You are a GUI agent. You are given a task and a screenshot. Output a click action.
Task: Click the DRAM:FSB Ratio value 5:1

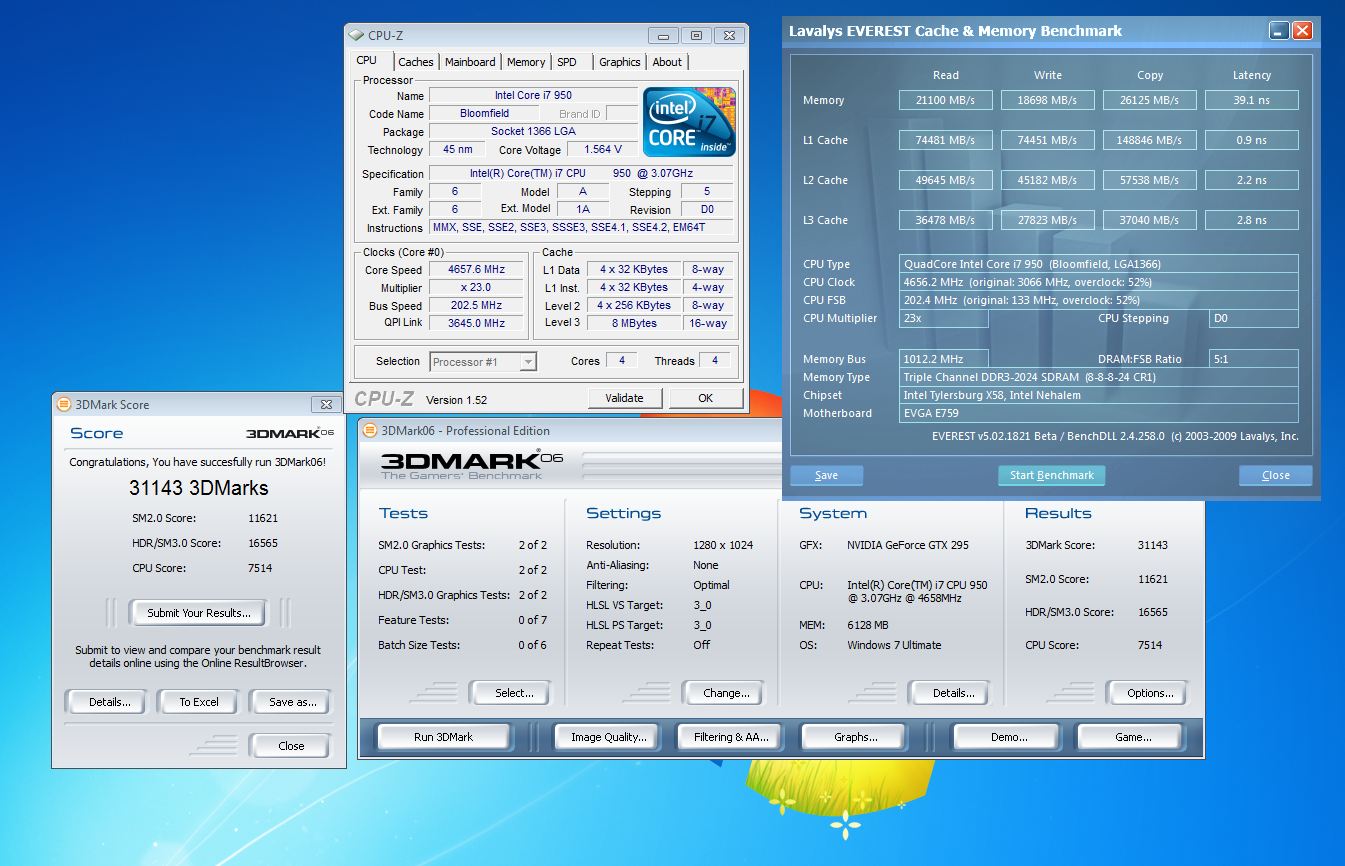click(x=1254, y=360)
